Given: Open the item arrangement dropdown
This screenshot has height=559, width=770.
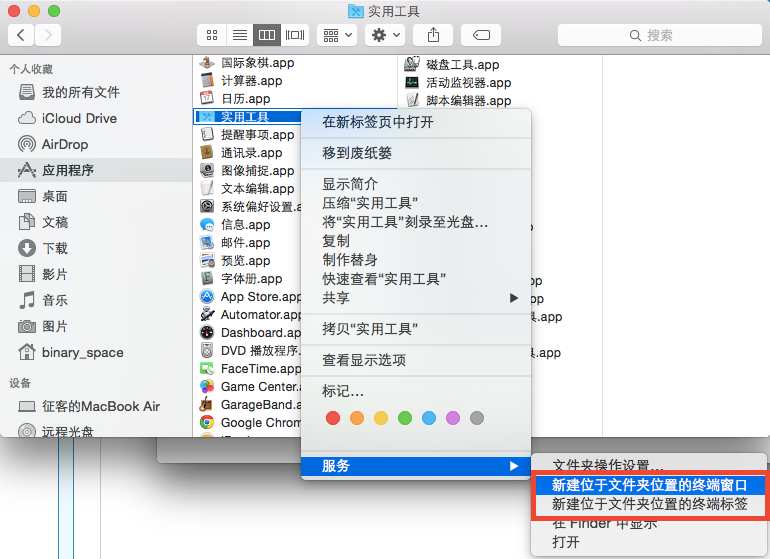Looking at the screenshot, I should 337,35.
